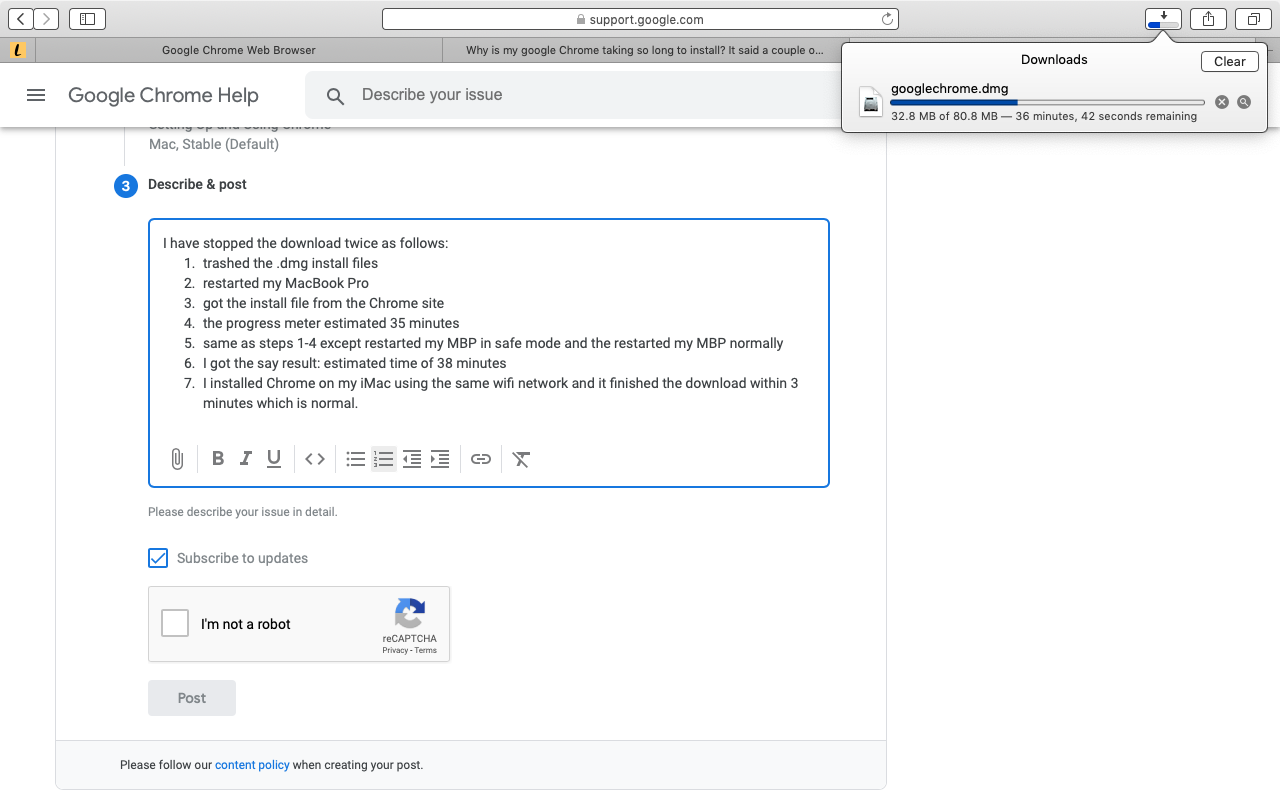1280x800 pixels.
Task: Click the googlechrome.dmg download progress bar
Action: pos(1047,102)
